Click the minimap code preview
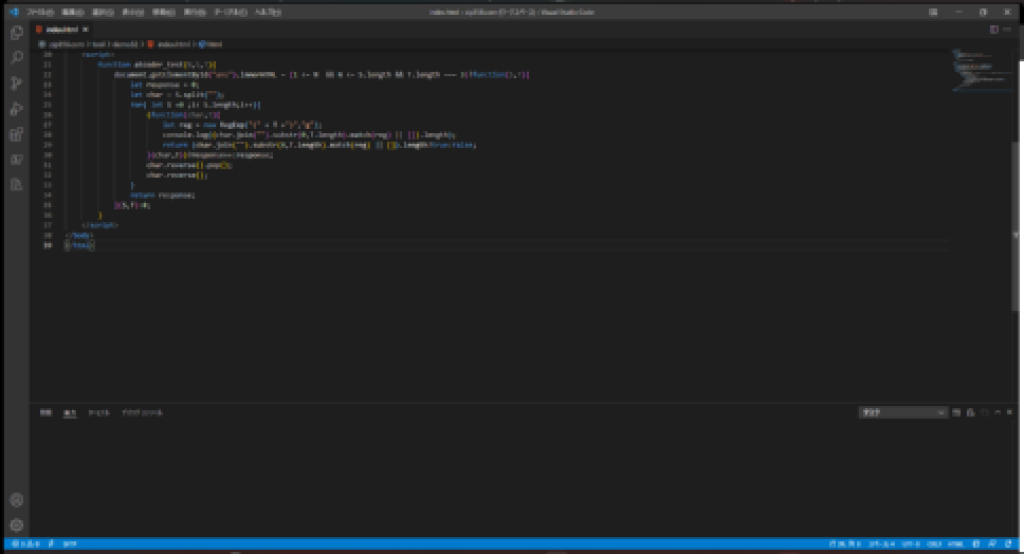 [981, 71]
